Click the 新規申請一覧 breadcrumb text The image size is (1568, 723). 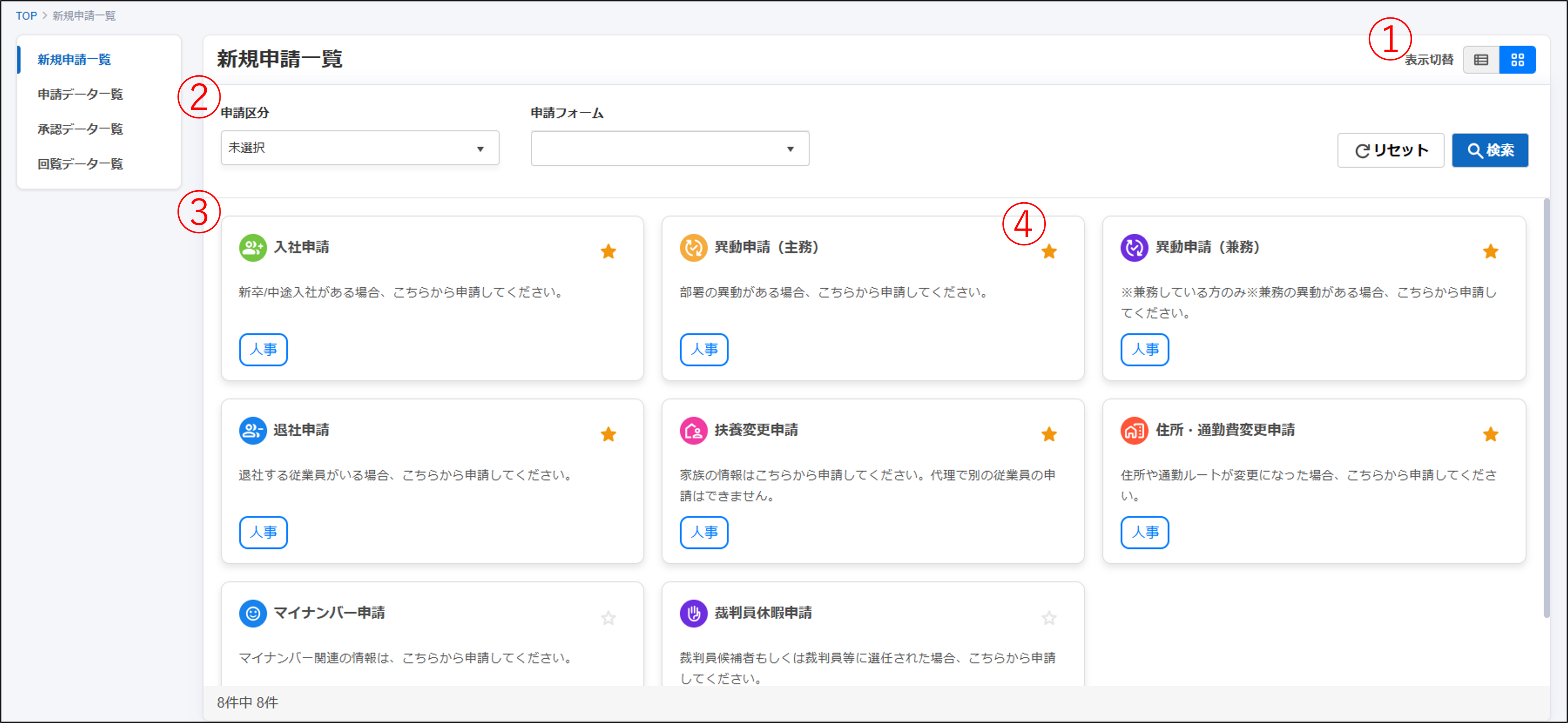point(84,16)
